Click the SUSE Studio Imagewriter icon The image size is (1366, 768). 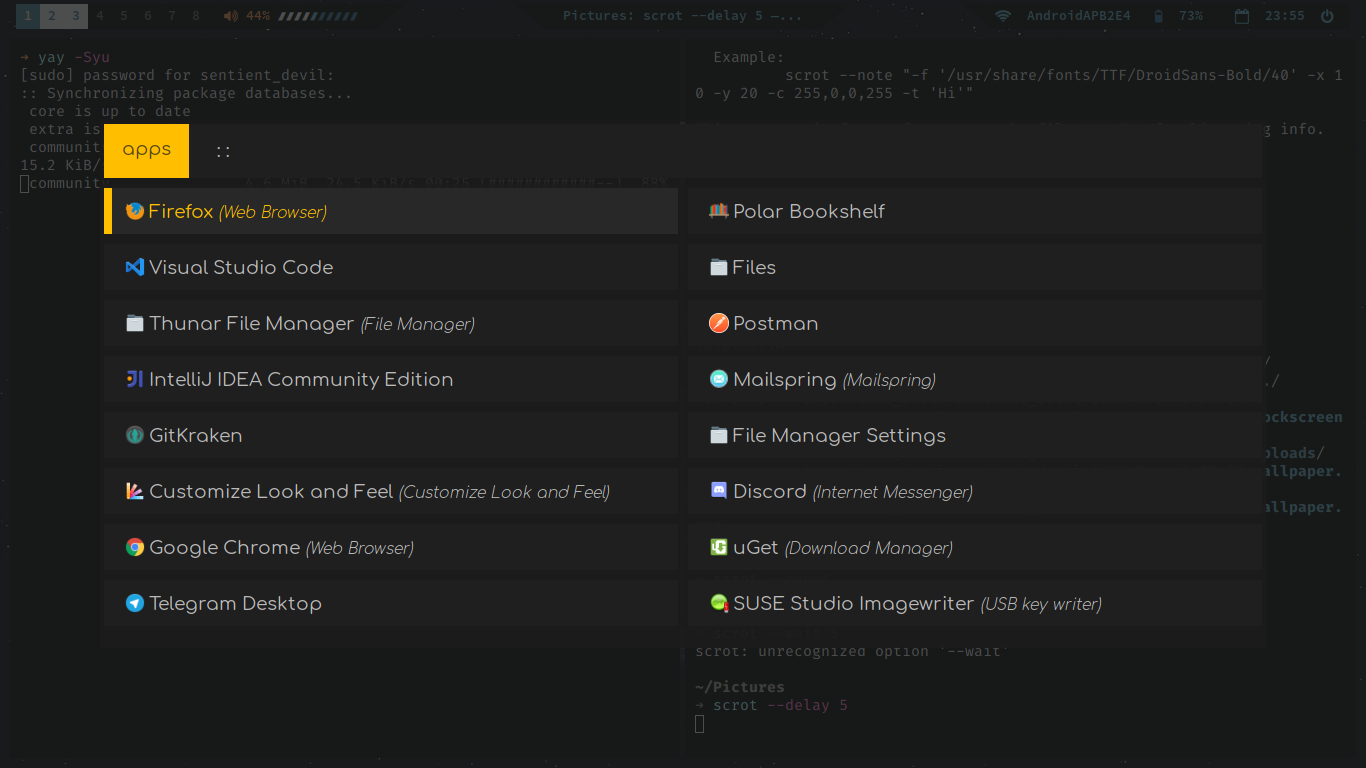pyautogui.click(x=718, y=603)
